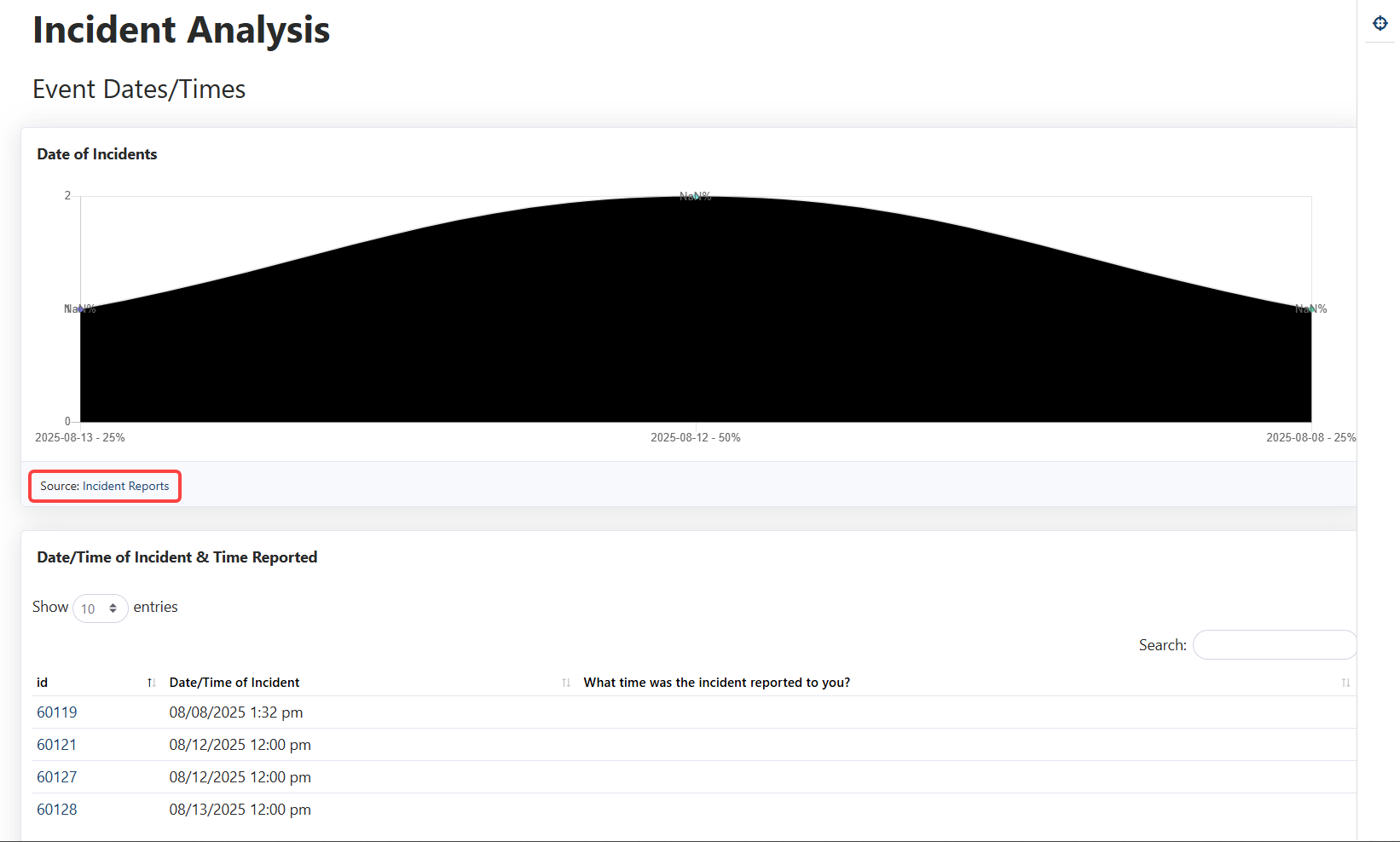This screenshot has width=1400, height=842.
Task: Open the Incident Reports source link
Action: pos(125,486)
